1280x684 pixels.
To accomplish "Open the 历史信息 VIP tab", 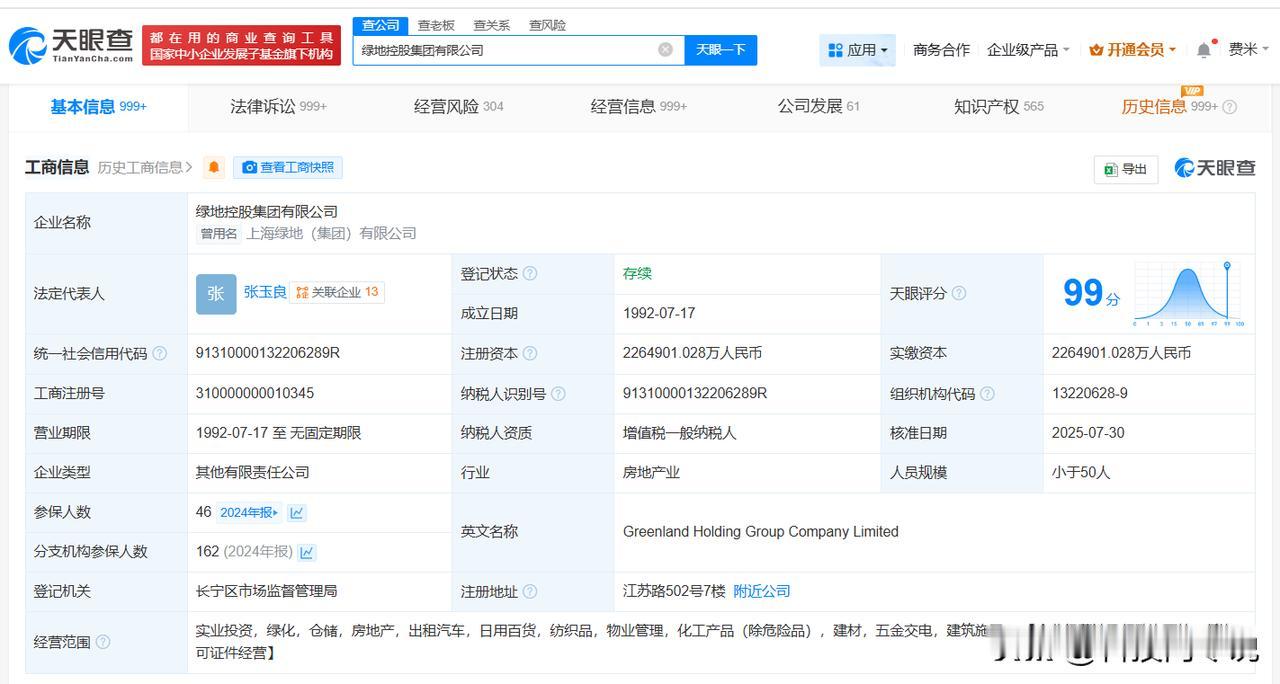I will click(x=1170, y=107).
